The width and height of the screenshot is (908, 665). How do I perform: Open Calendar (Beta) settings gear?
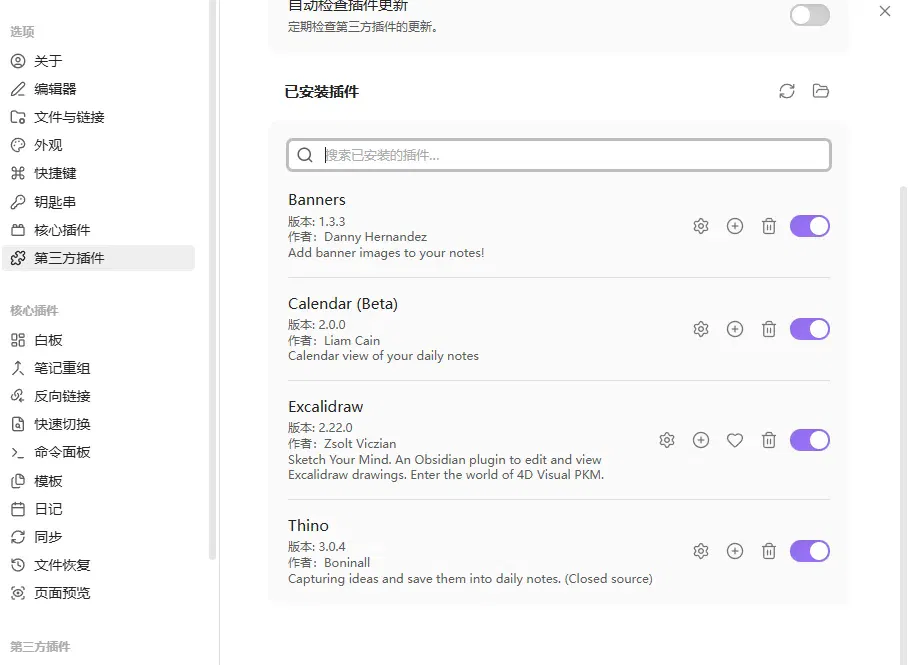click(x=701, y=329)
